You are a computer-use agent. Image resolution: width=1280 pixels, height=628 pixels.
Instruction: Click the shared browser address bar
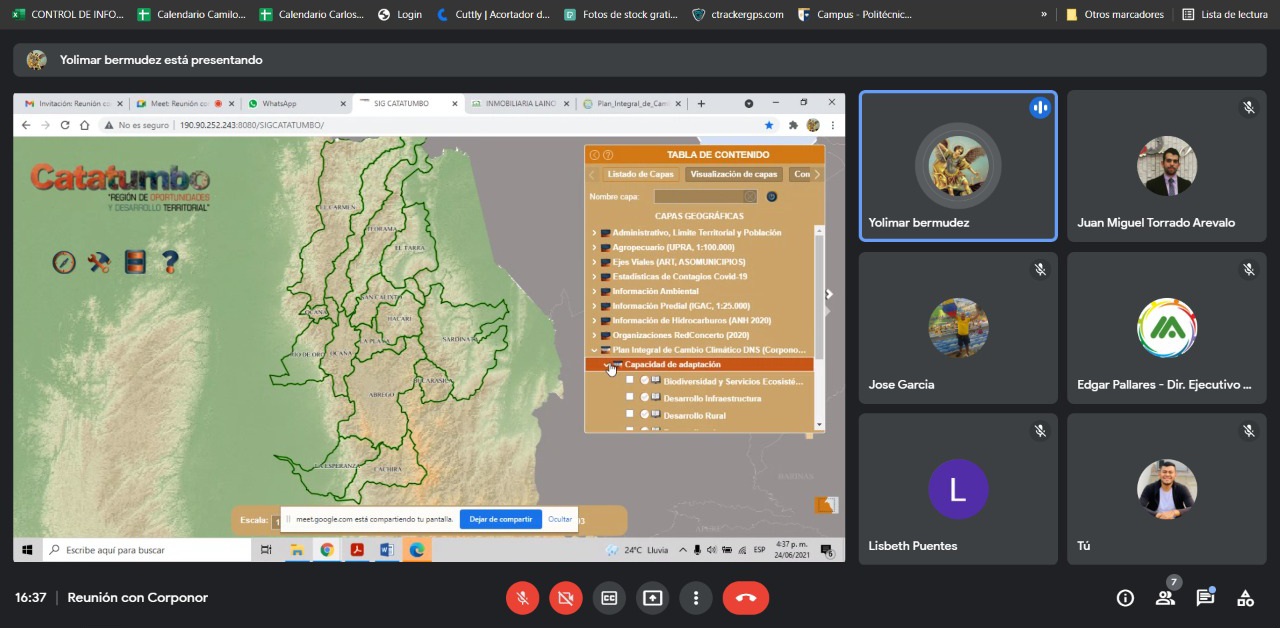coord(435,125)
